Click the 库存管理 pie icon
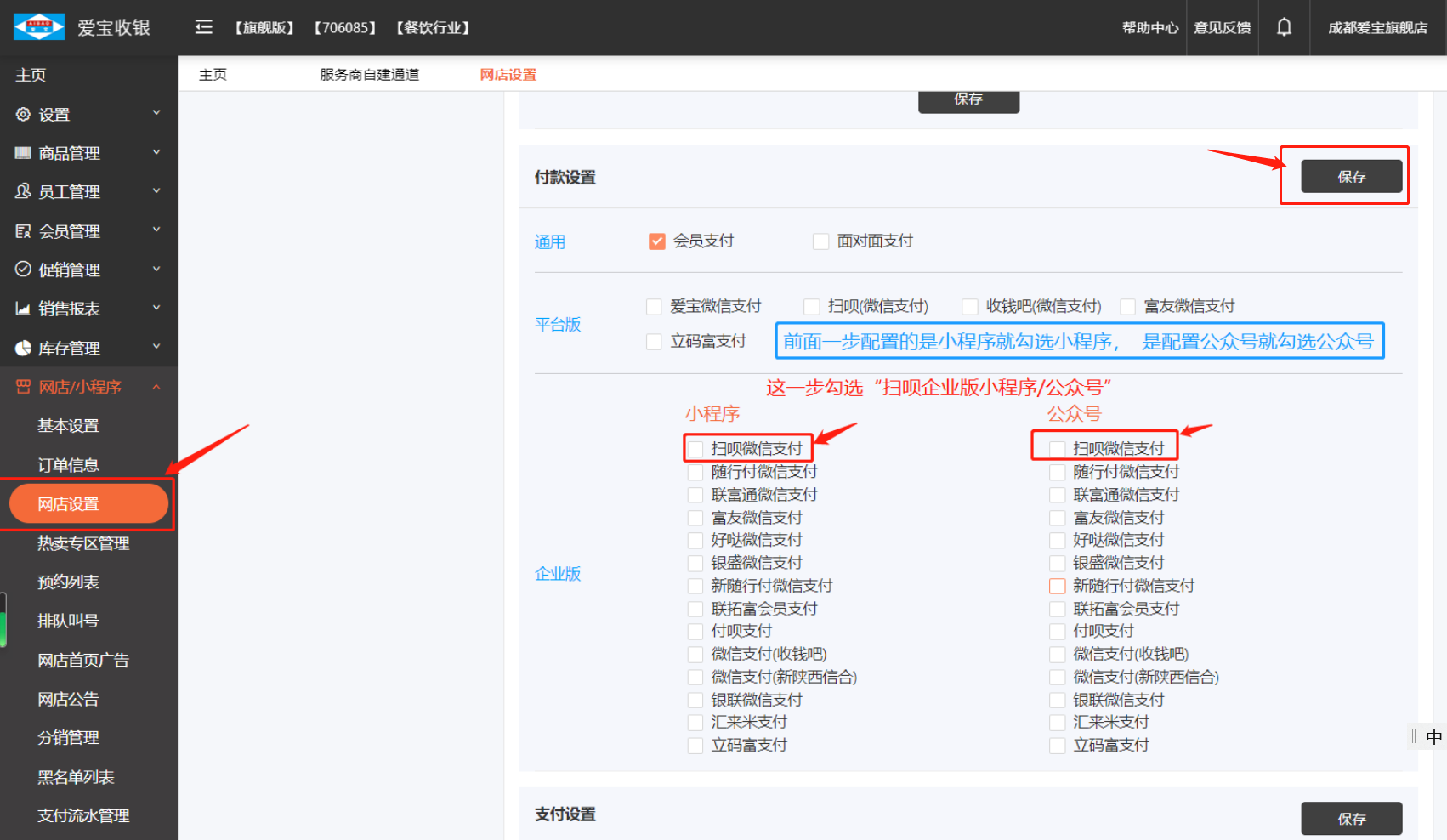Image resolution: width=1447 pixels, height=840 pixels. [23, 348]
